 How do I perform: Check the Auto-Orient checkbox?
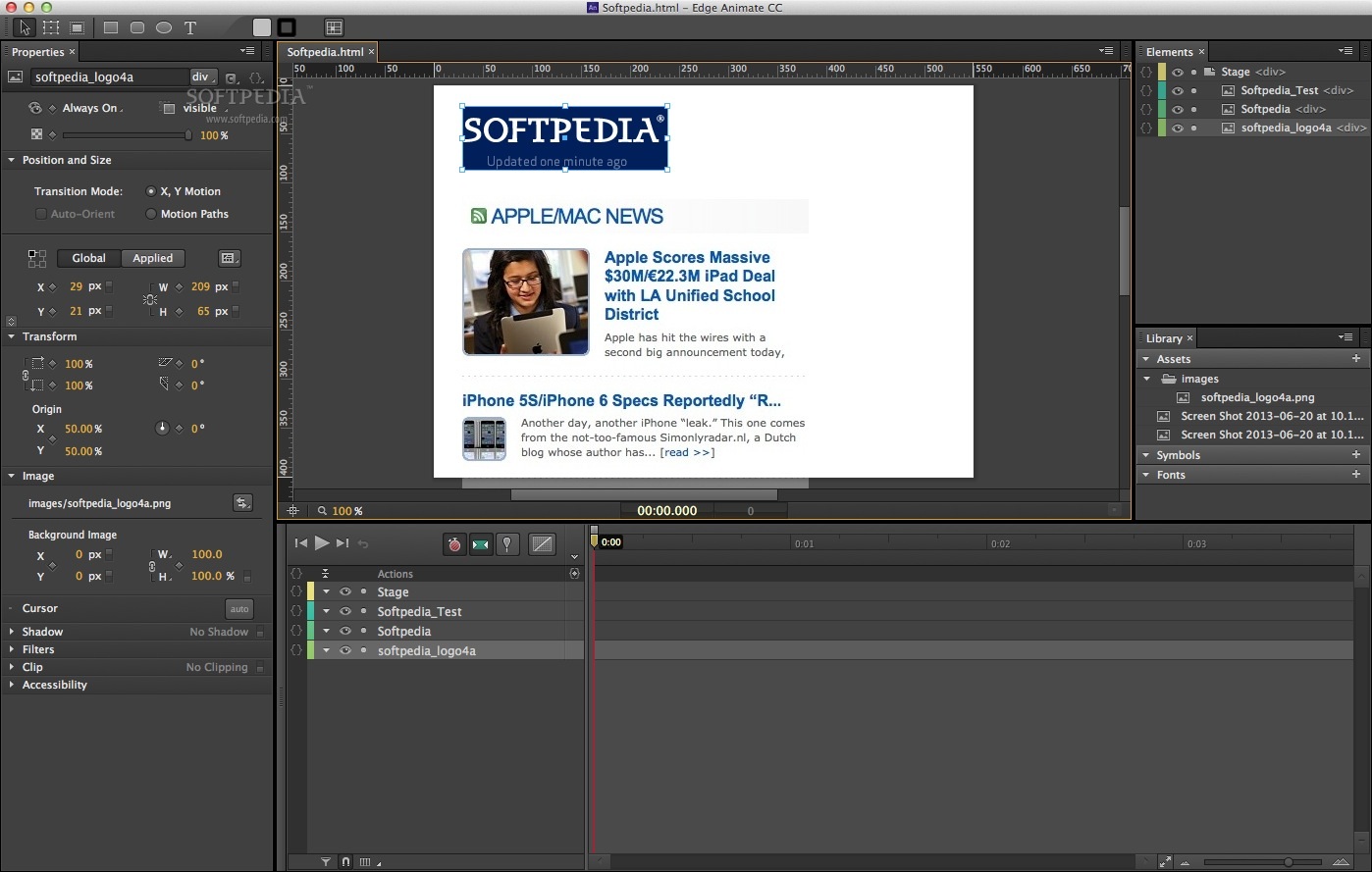(40, 214)
